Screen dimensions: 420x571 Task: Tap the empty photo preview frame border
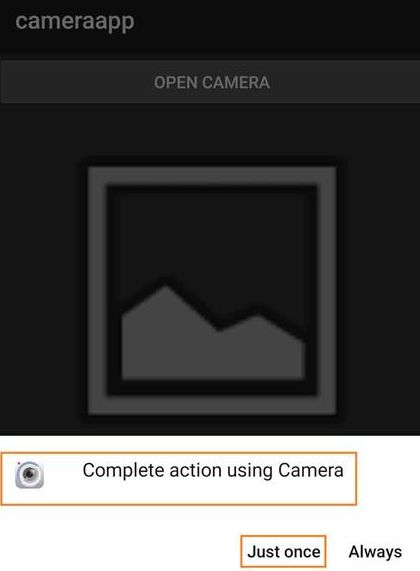212,176
